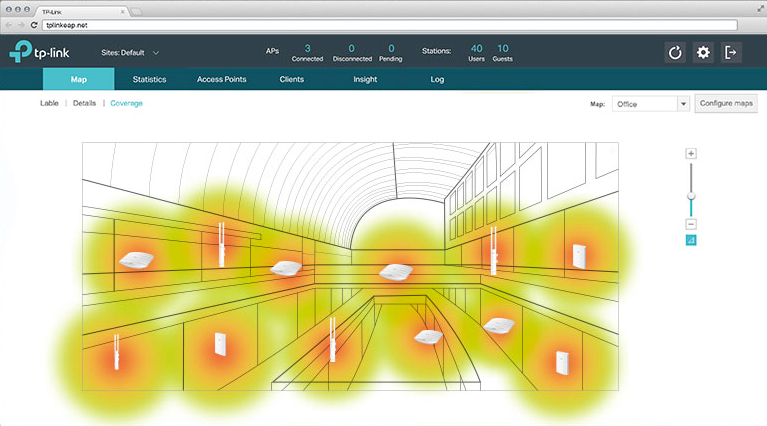The image size is (767, 426).
Task: Select the outdoor antenna AP in the upper-right area
Action: [x=494, y=250]
